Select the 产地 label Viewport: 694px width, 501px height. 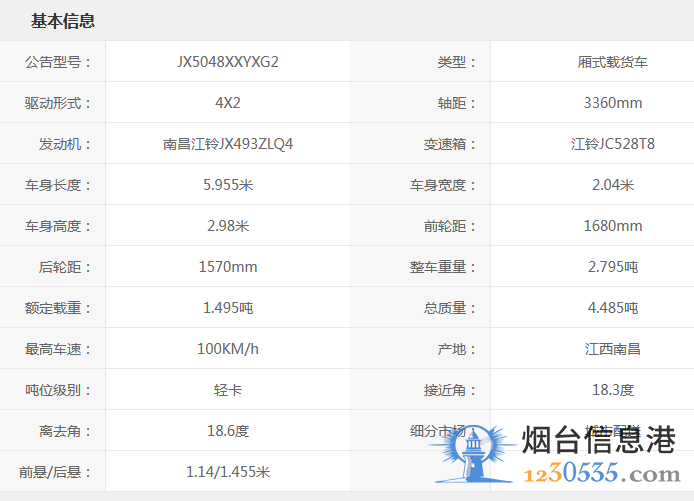click(456, 349)
